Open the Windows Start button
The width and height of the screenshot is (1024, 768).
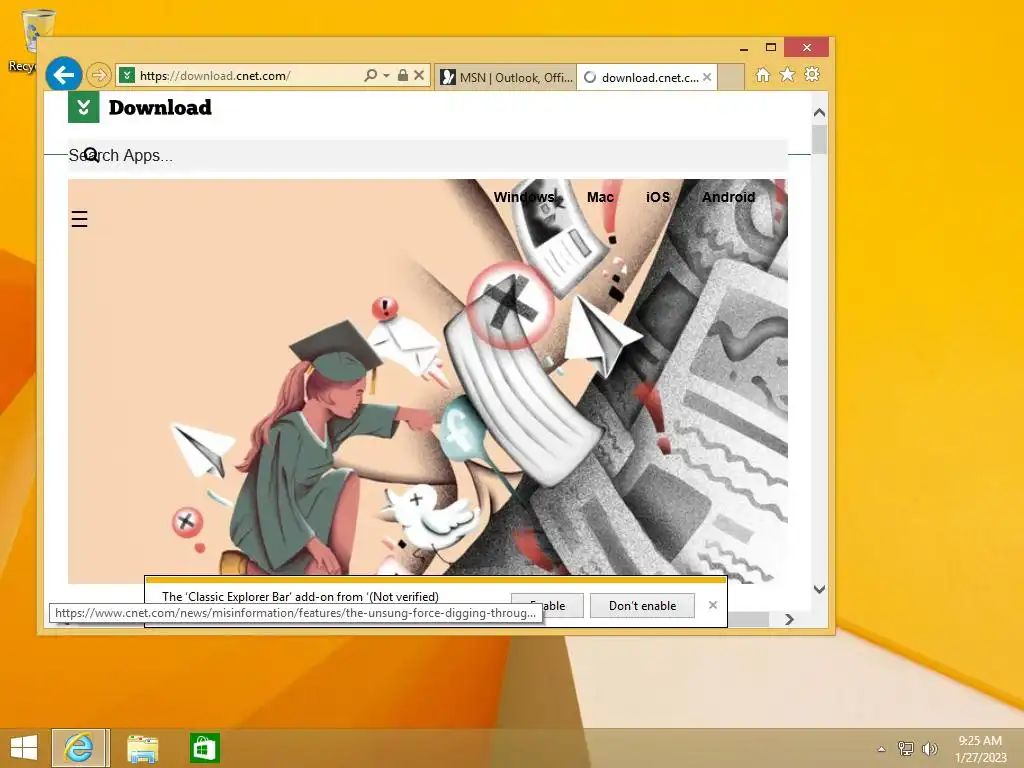click(24, 748)
